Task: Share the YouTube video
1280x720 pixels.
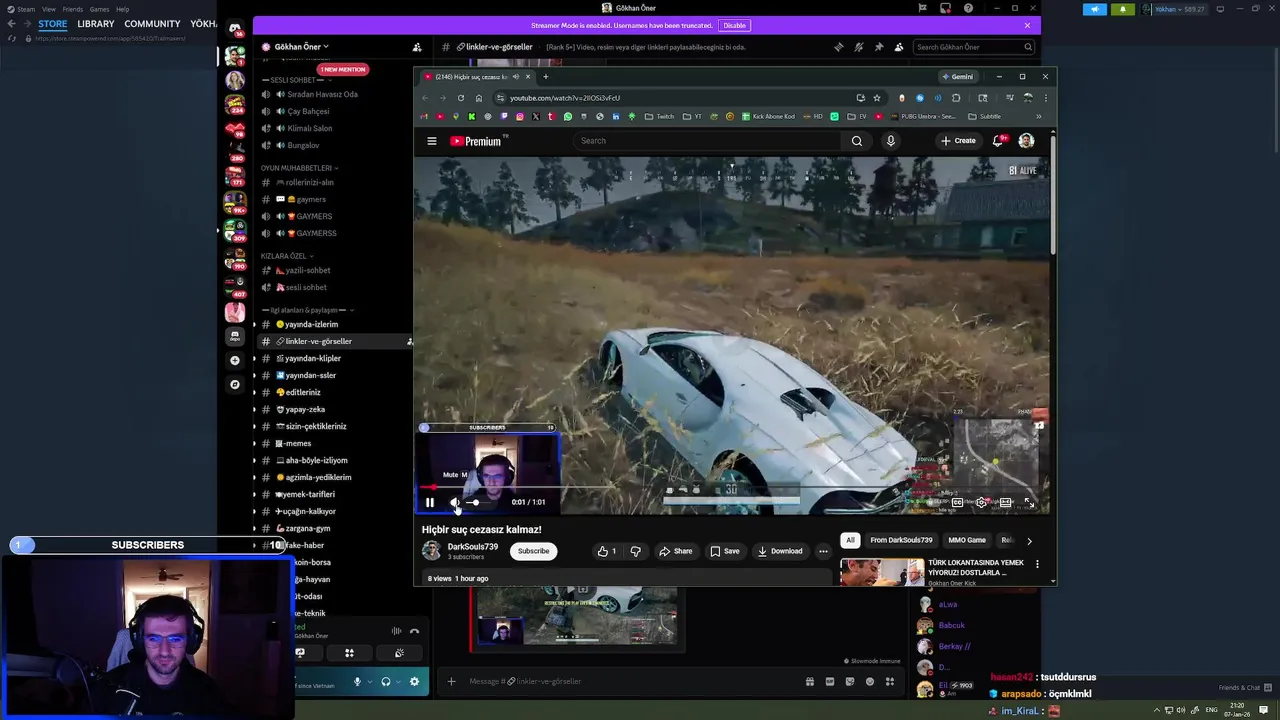Action: click(x=675, y=551)
